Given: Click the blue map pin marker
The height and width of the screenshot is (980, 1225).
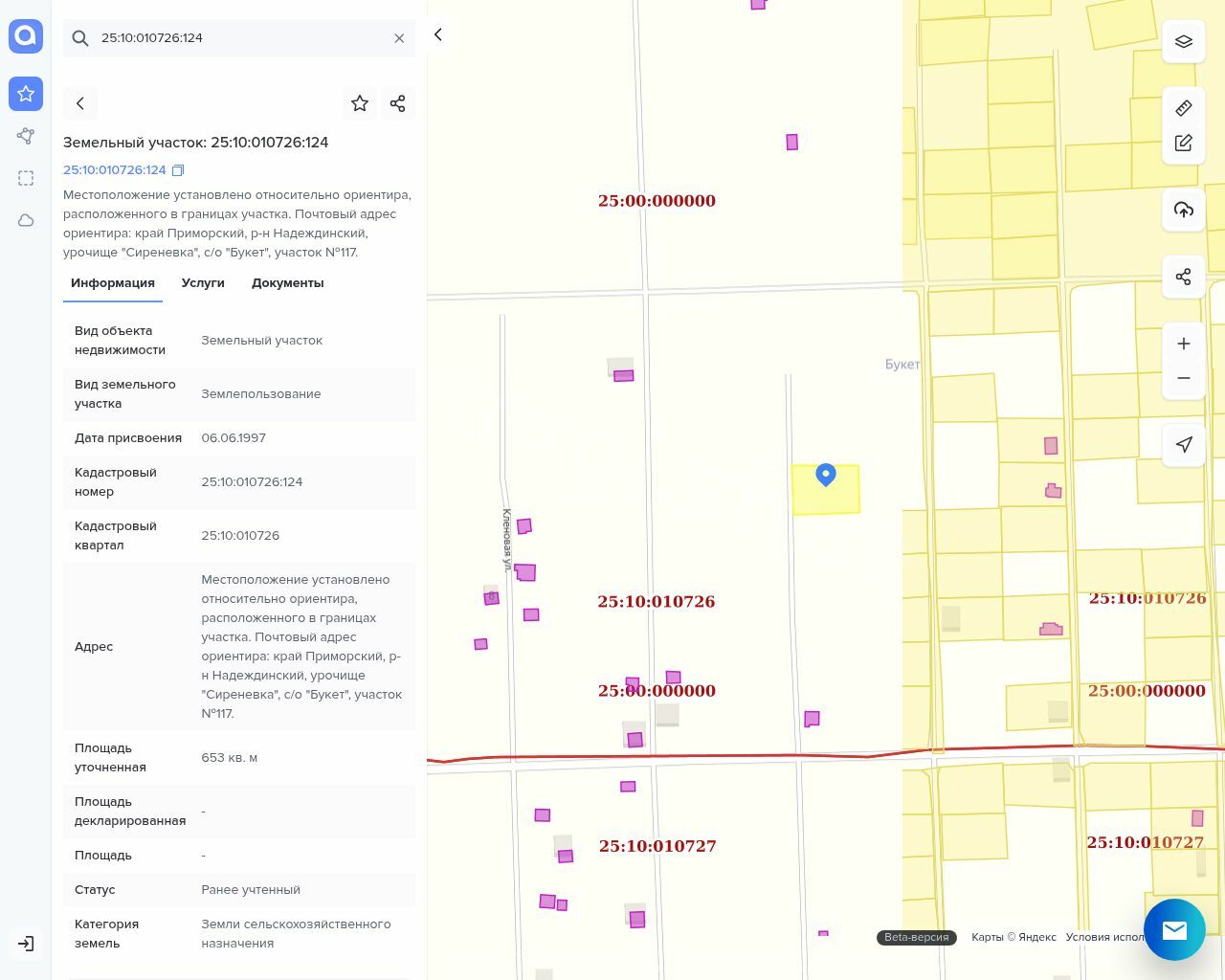Looking at the screenshot, I should 826,474.
